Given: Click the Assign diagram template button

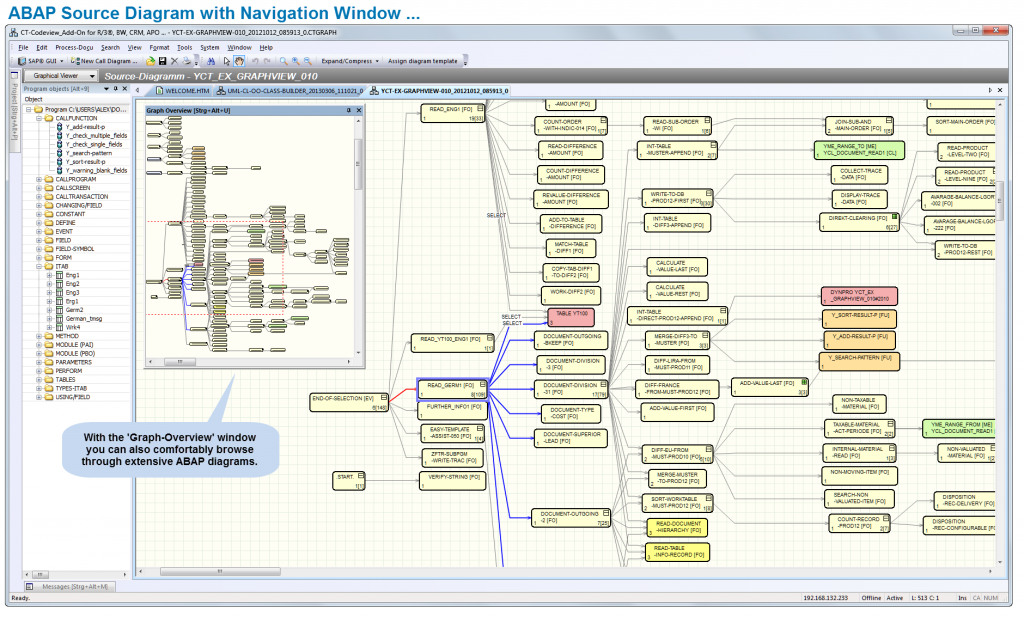Looking at the screenshot, I should [423, 61].
